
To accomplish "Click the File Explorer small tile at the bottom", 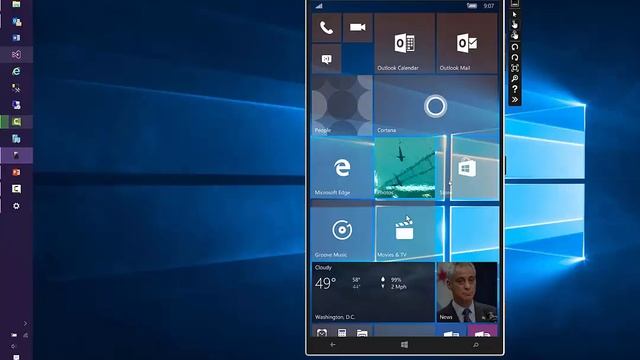I will [x=362, y=332].
